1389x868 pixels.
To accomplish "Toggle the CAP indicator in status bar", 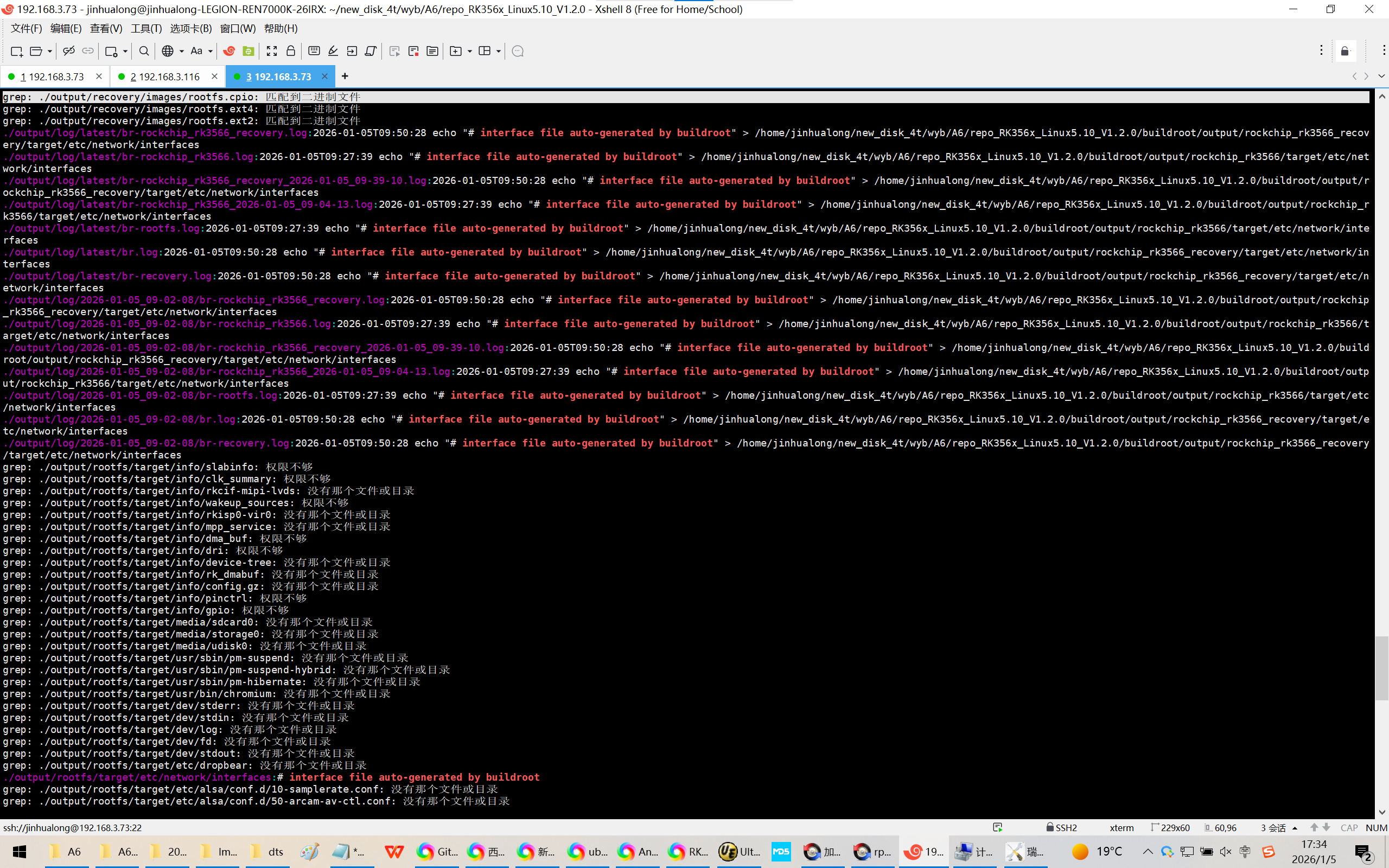I will click(1349, 827).
